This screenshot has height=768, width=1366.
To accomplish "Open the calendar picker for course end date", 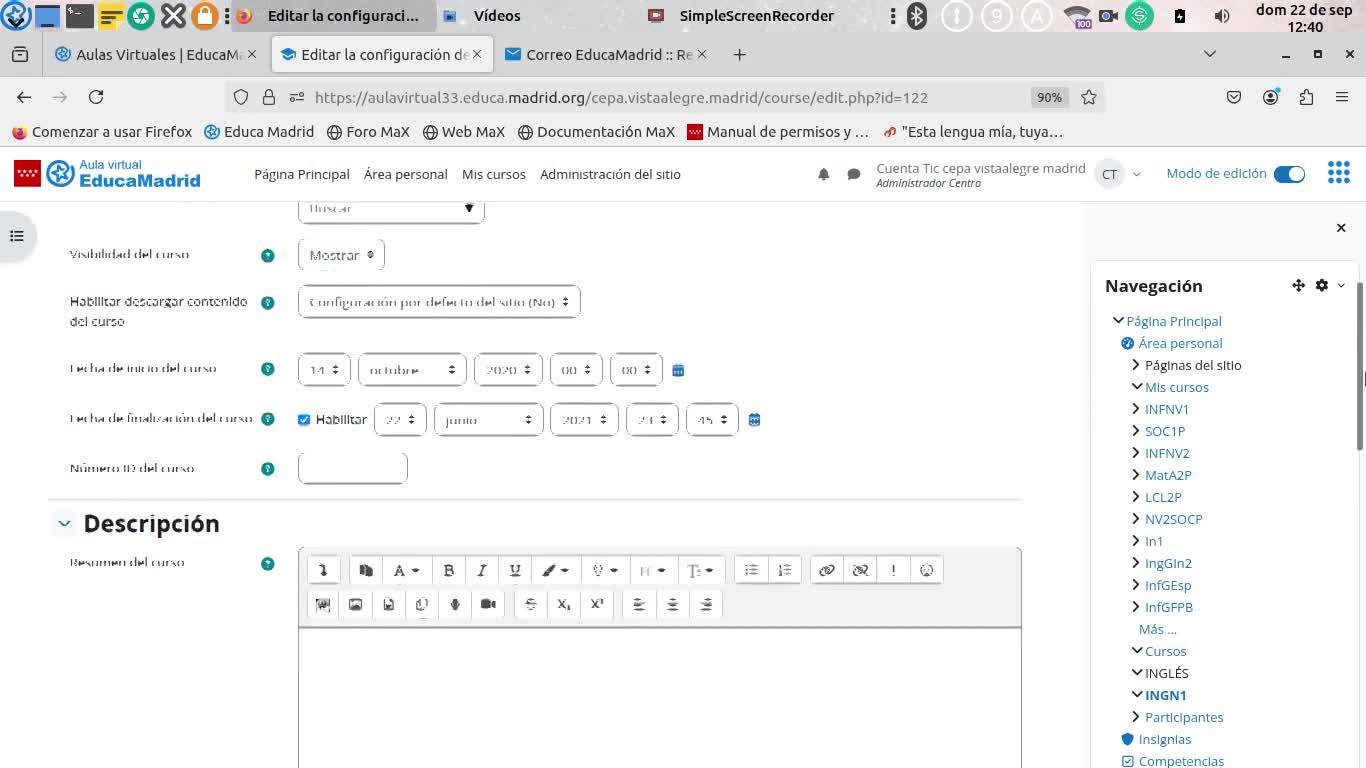I will click(x=754, y=420).
